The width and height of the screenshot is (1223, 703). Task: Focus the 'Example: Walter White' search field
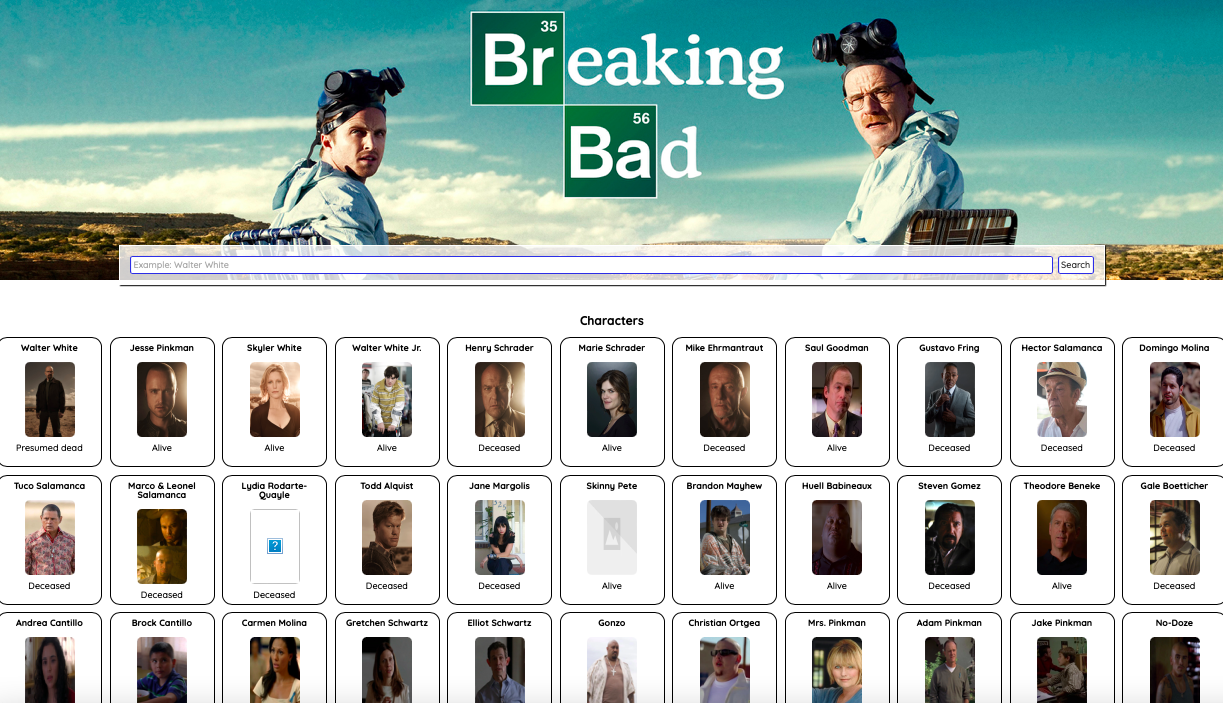[x=591, y=265]
